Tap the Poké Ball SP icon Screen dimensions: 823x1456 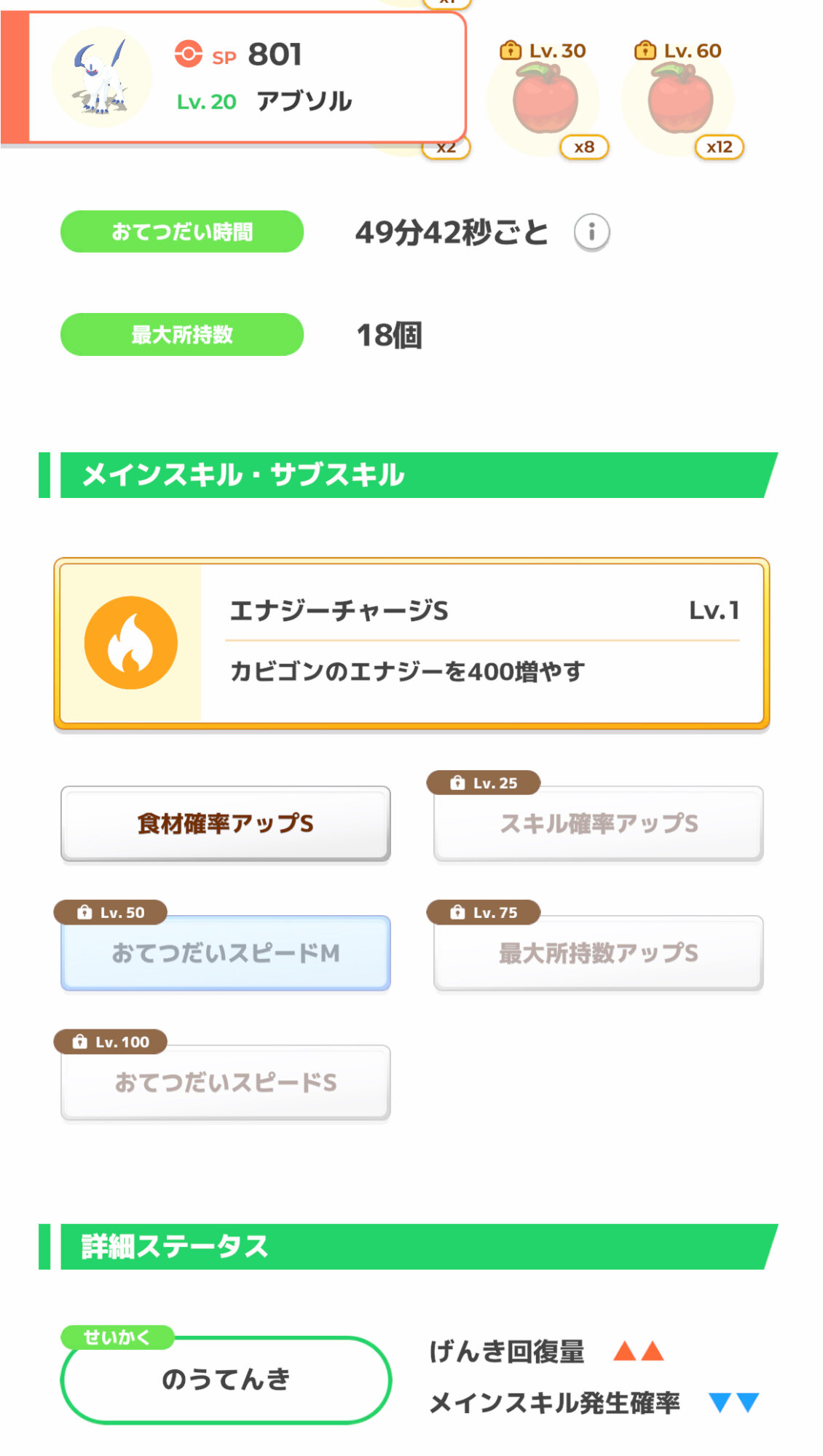[188, 54]
